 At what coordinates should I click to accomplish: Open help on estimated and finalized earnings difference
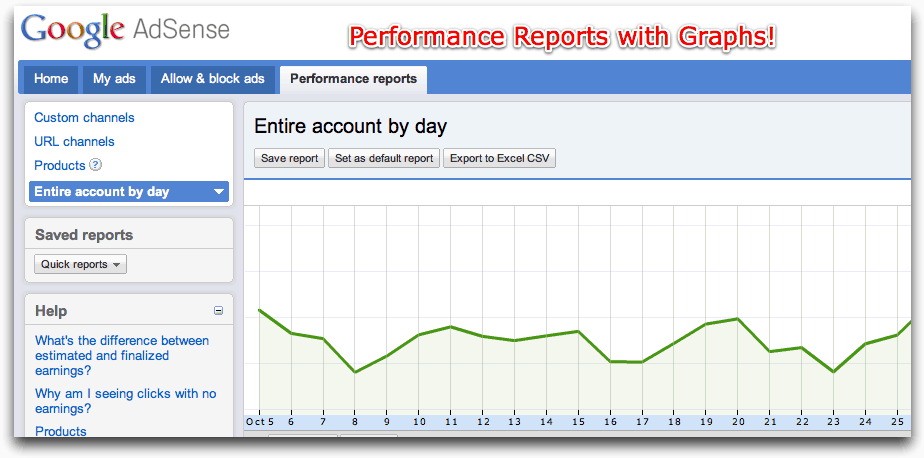pyautogui.click(x=122, y=355)
